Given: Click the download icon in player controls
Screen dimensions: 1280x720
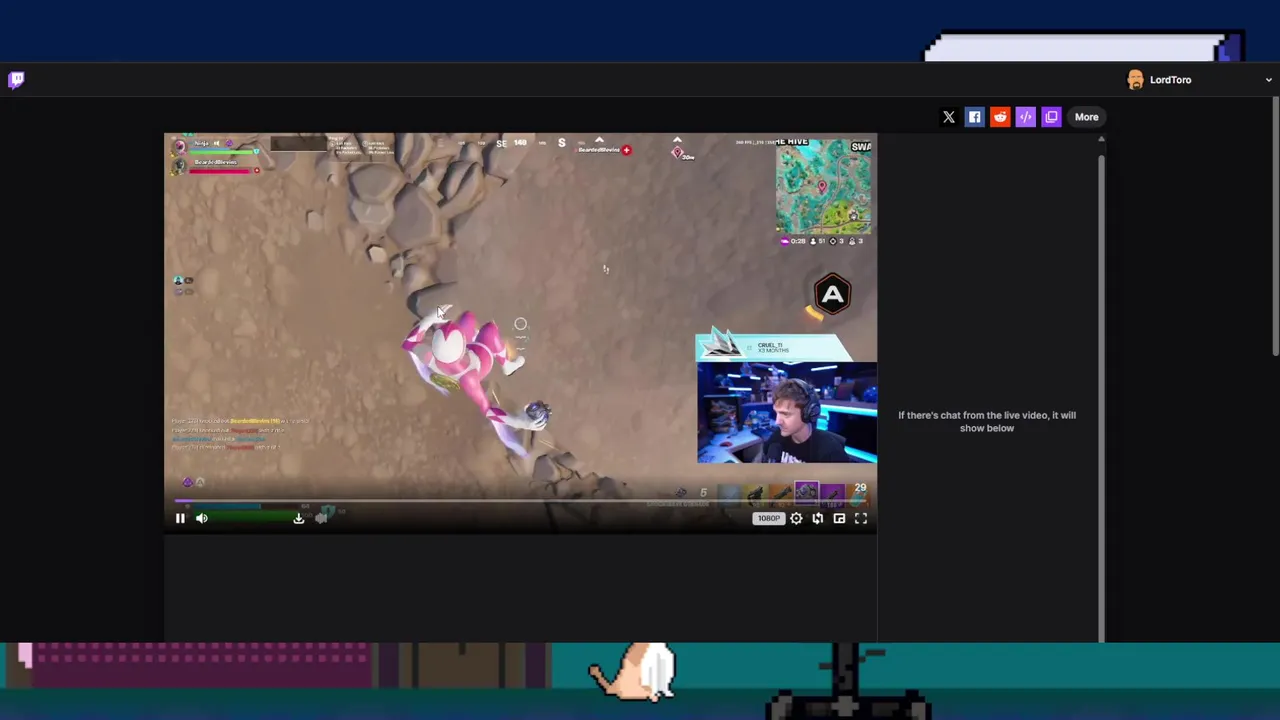Looking at the screenshot, I should (298, 518).
